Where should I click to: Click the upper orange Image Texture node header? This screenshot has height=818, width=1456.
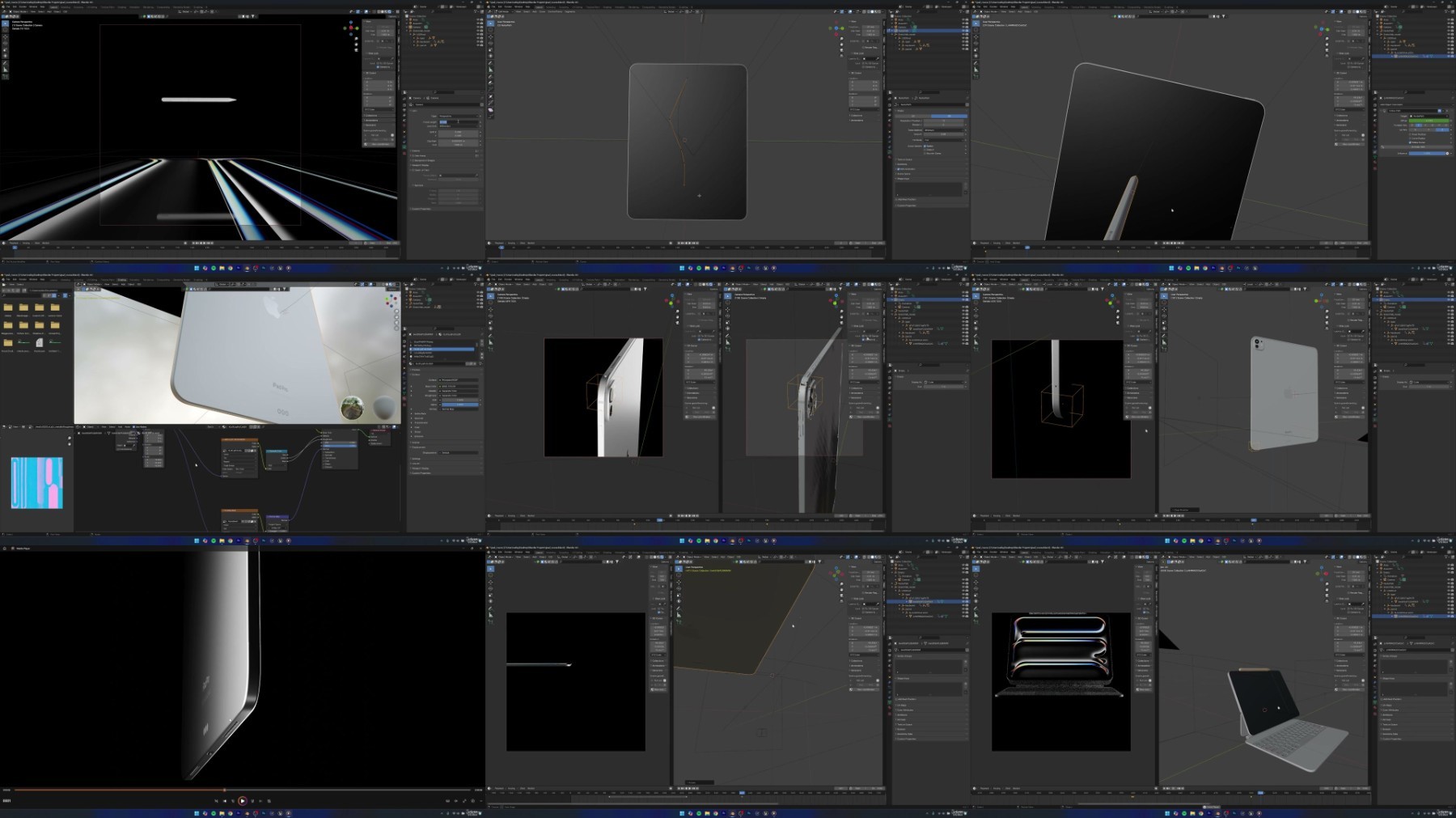point(239,439)
